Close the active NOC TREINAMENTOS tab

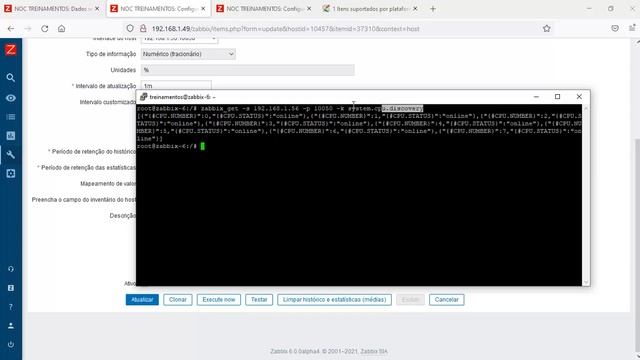tap(203, 9)
